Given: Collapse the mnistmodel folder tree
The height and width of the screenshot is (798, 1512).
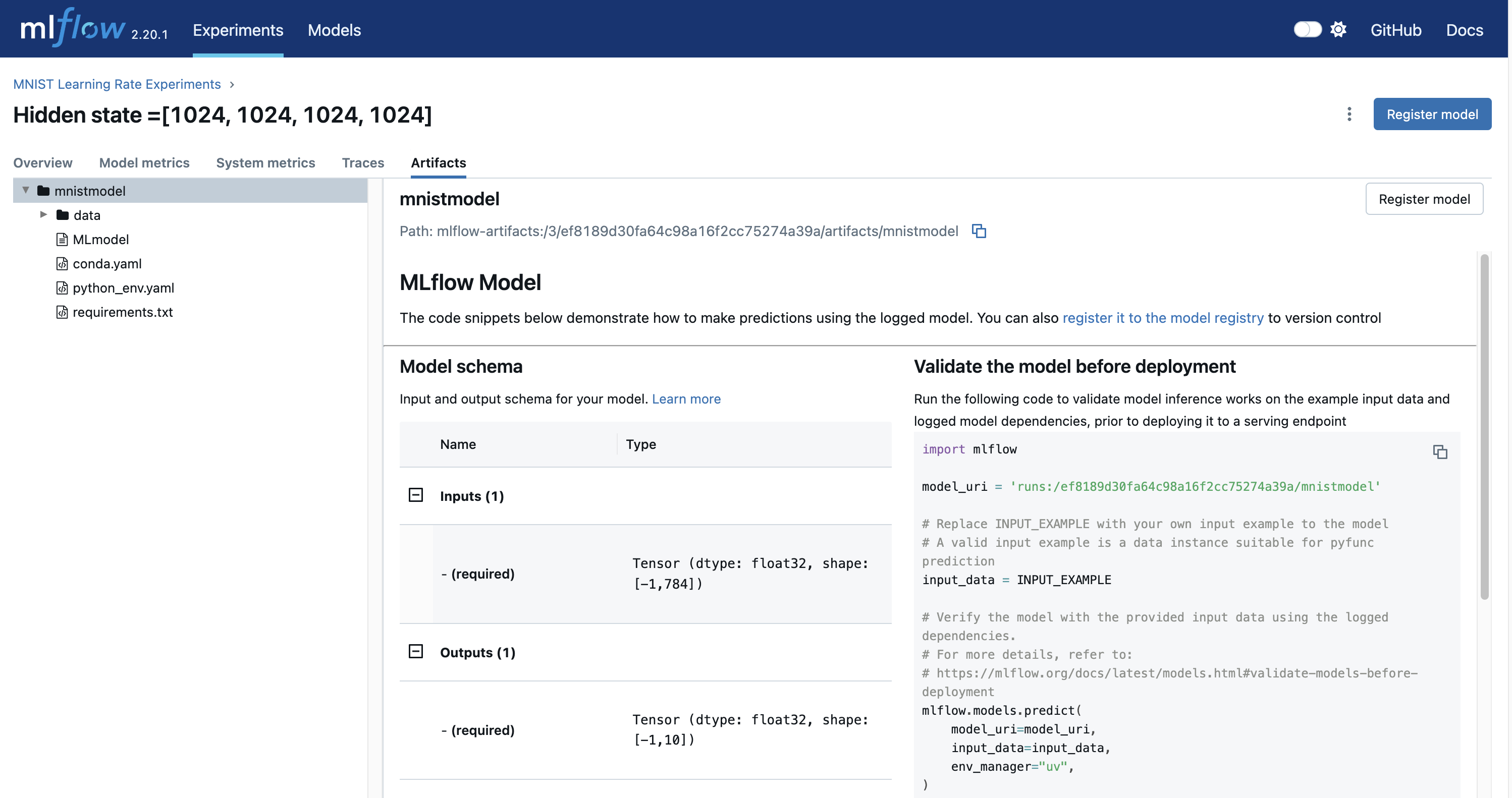Looking at the screenshot, I should tap(25, 190).
